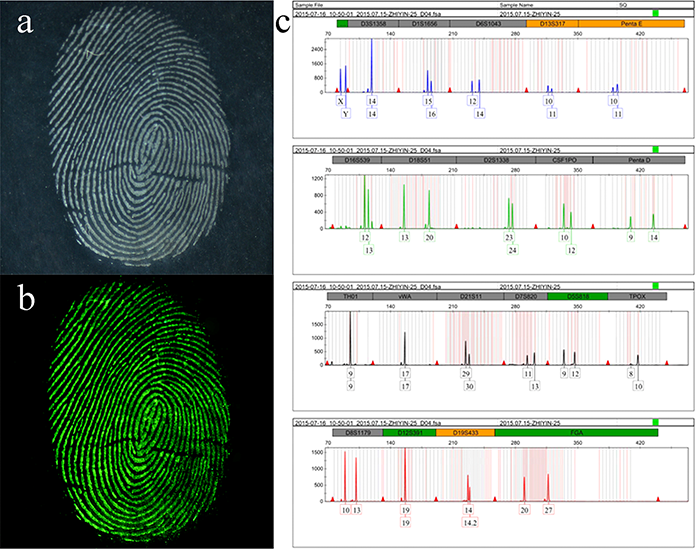Click allele label 15 under D1S1656

point(428,101)
